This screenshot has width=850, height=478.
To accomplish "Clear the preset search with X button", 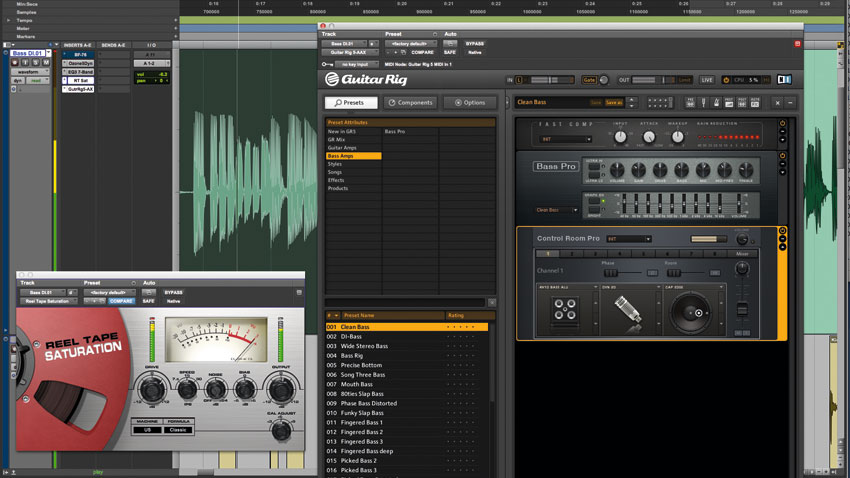I will [492, 302].
